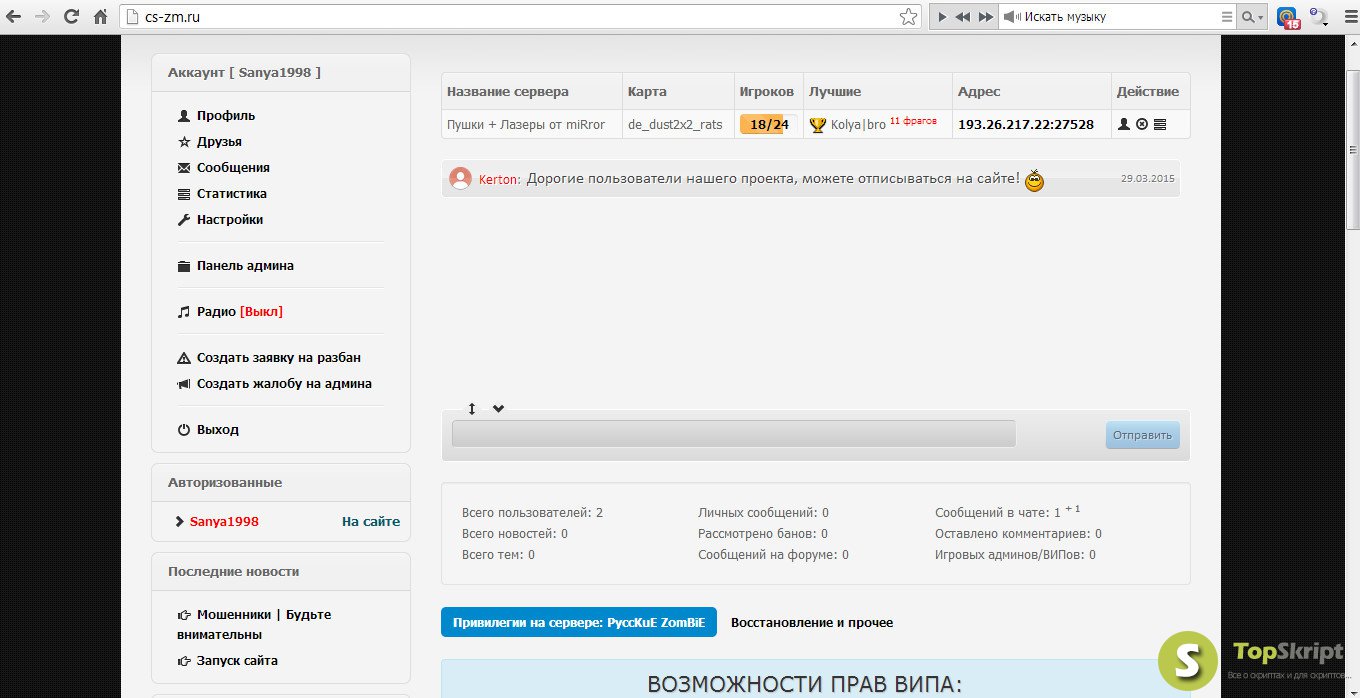Click the players (person) action icon
1360x698 pixels.
(1124, 125)
